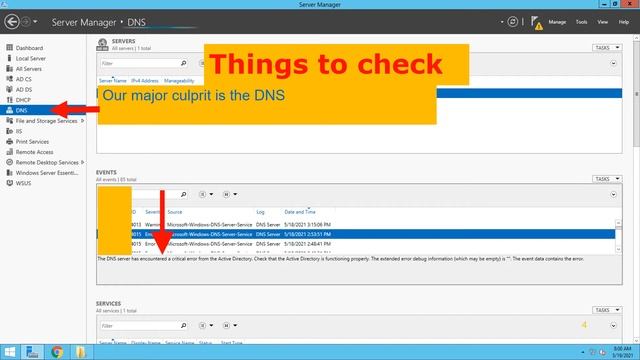Click the Events list scrollbar down arrow
The width and height of the screenshot is (640, 360).
(x=618, y=249)
